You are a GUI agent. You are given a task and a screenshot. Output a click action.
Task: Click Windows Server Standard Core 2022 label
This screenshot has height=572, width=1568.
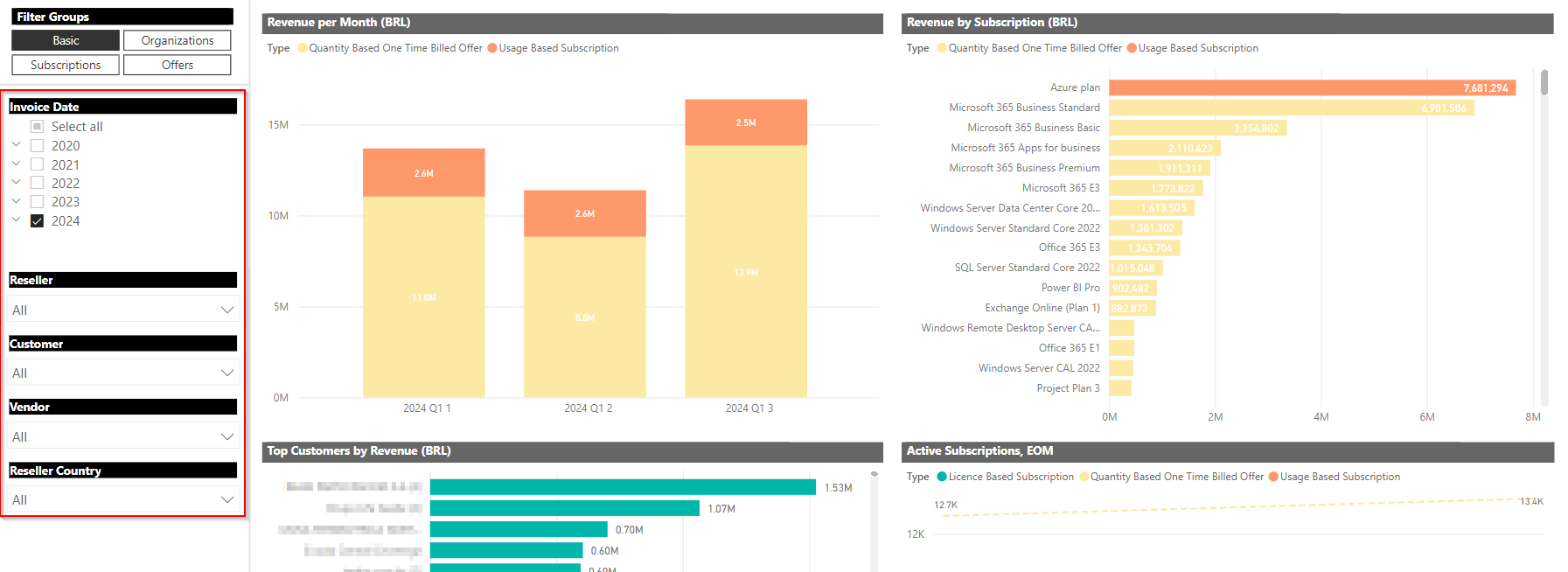[1014, 228]
